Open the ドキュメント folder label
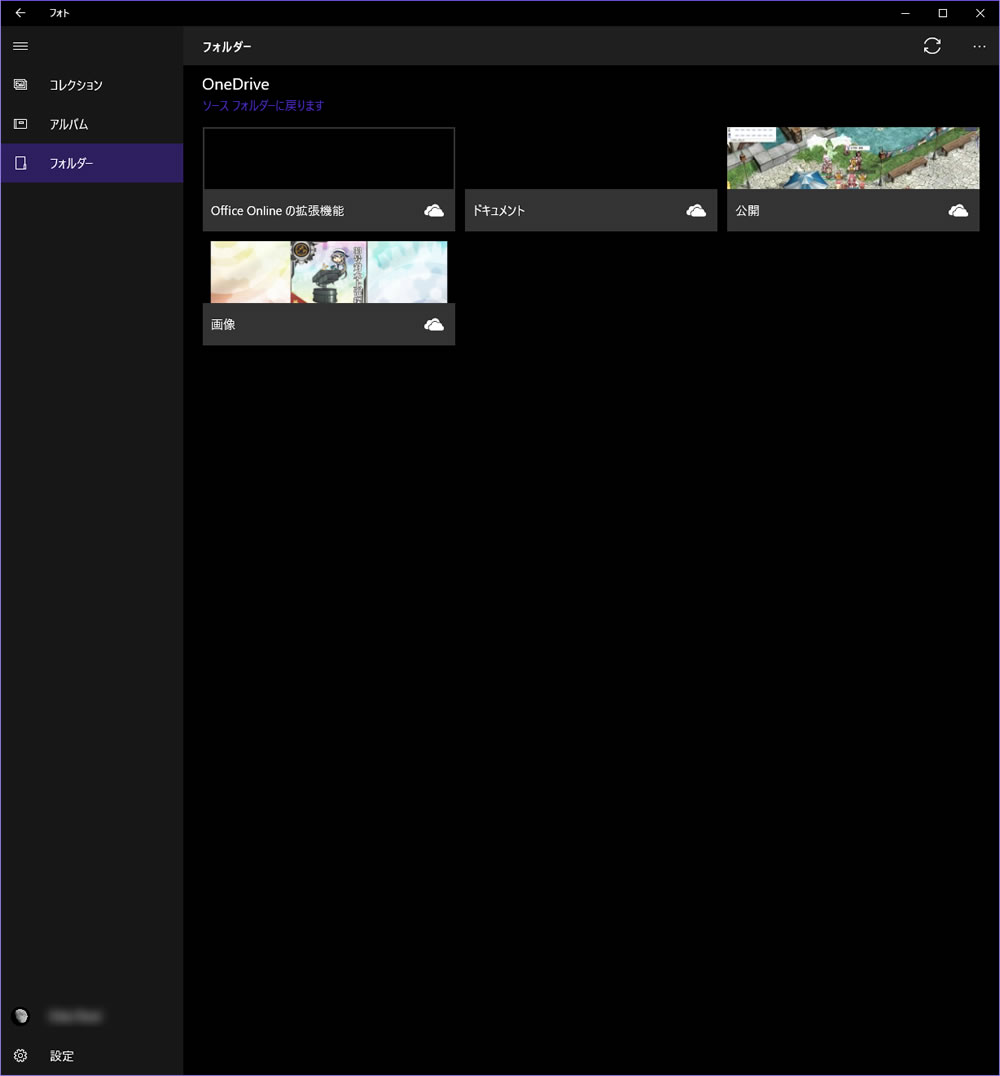This screenshot has width=1000, height=1076. (499, 211)
